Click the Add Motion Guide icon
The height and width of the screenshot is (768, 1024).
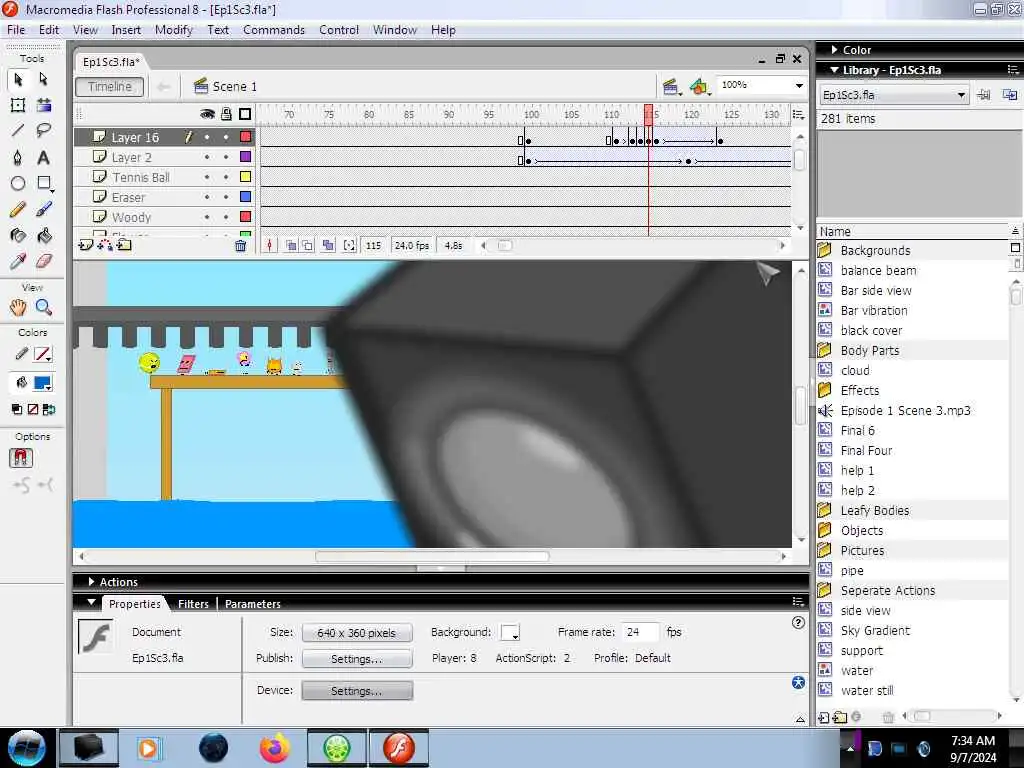tap(104, 246)
